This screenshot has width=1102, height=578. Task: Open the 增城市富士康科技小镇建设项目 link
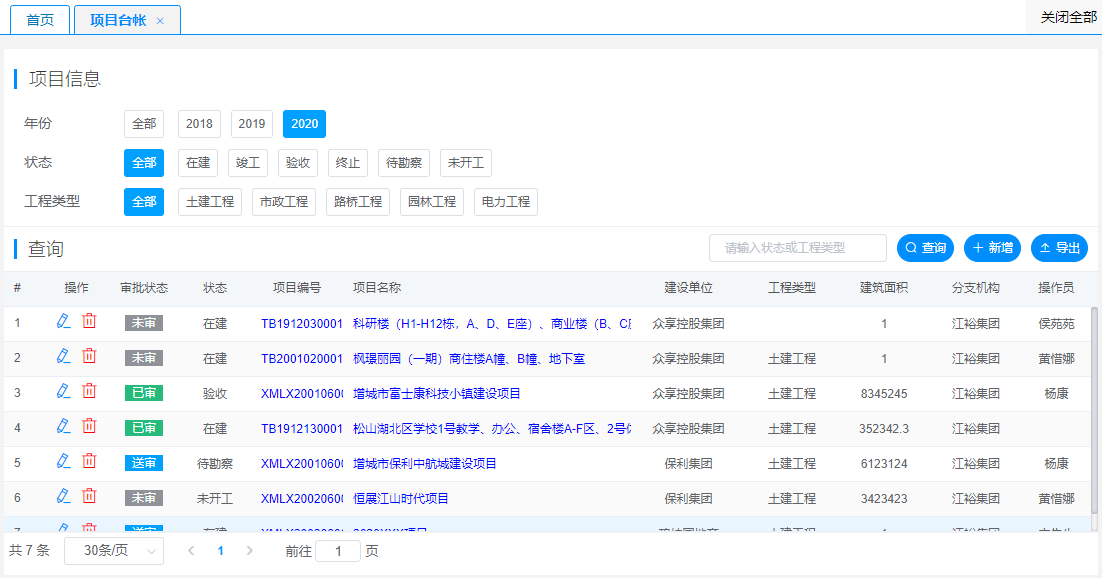tap(436, 394)
